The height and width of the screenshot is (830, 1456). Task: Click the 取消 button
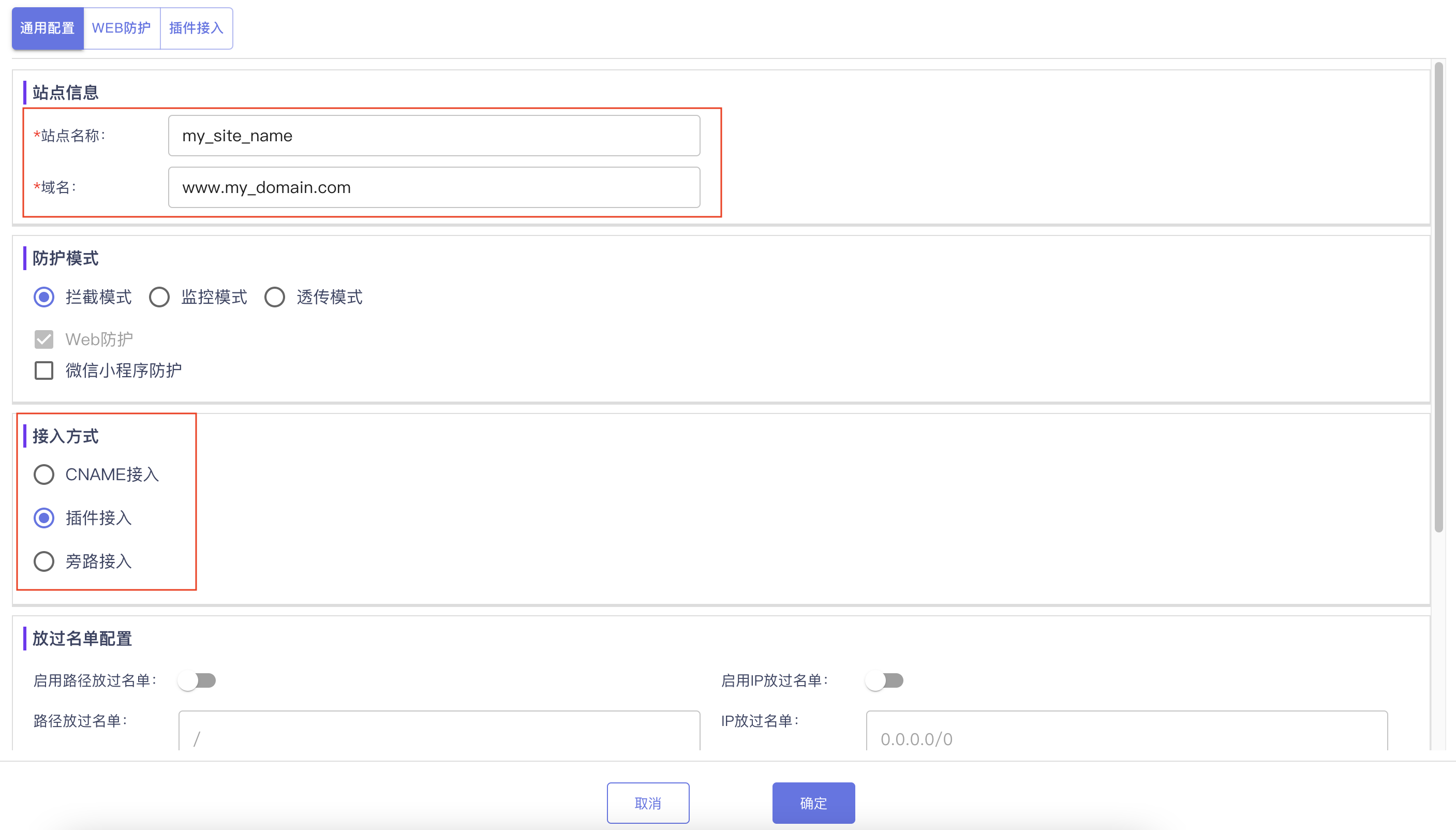(648, 803)
